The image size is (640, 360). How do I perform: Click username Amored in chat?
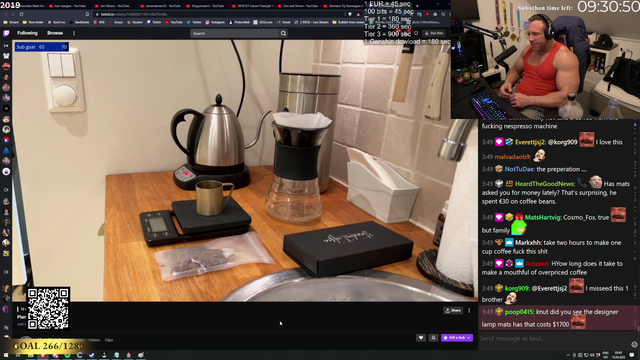(x=537, y=264)
